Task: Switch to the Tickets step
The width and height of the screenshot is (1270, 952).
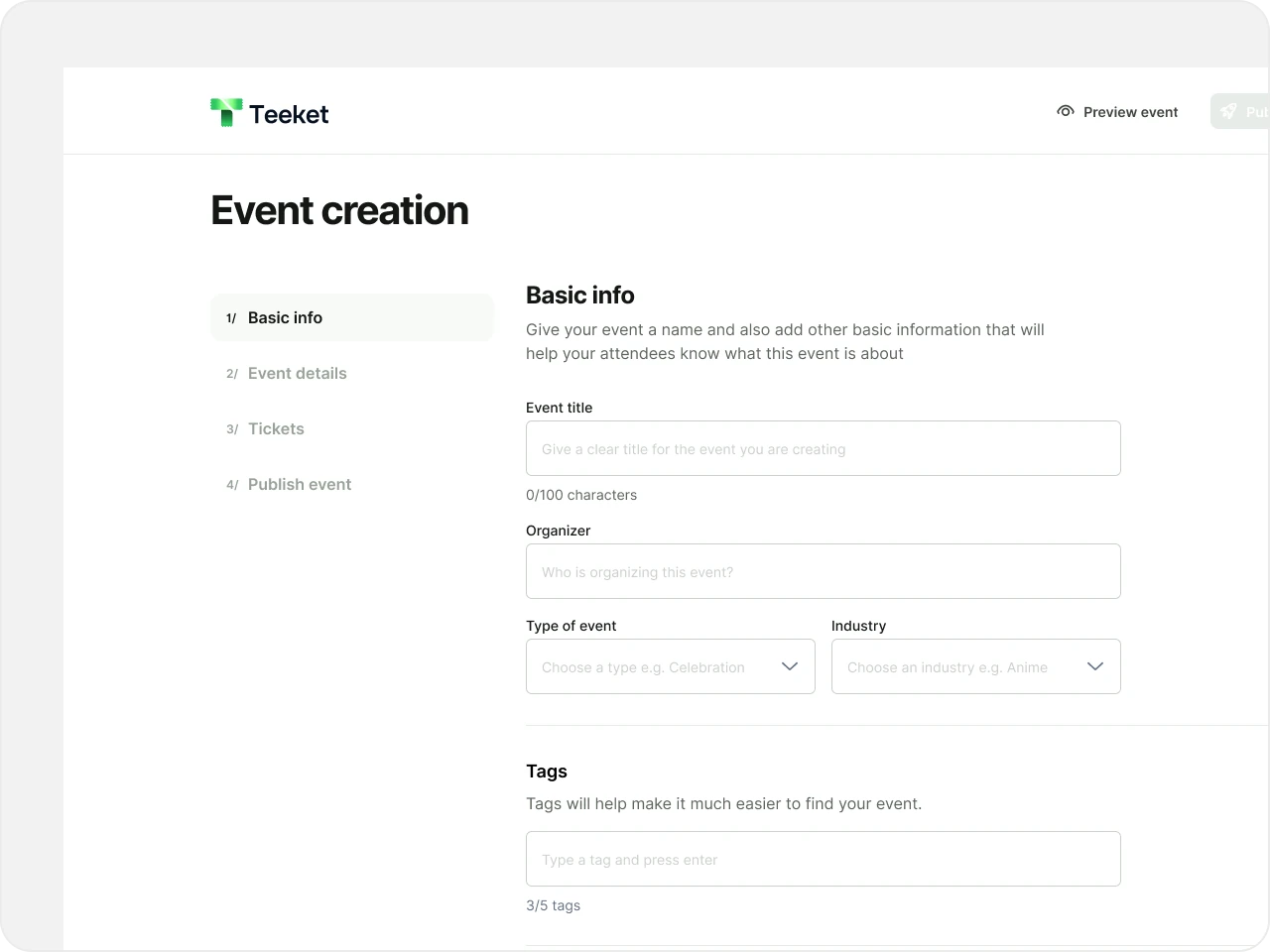Action: [352, 428]
